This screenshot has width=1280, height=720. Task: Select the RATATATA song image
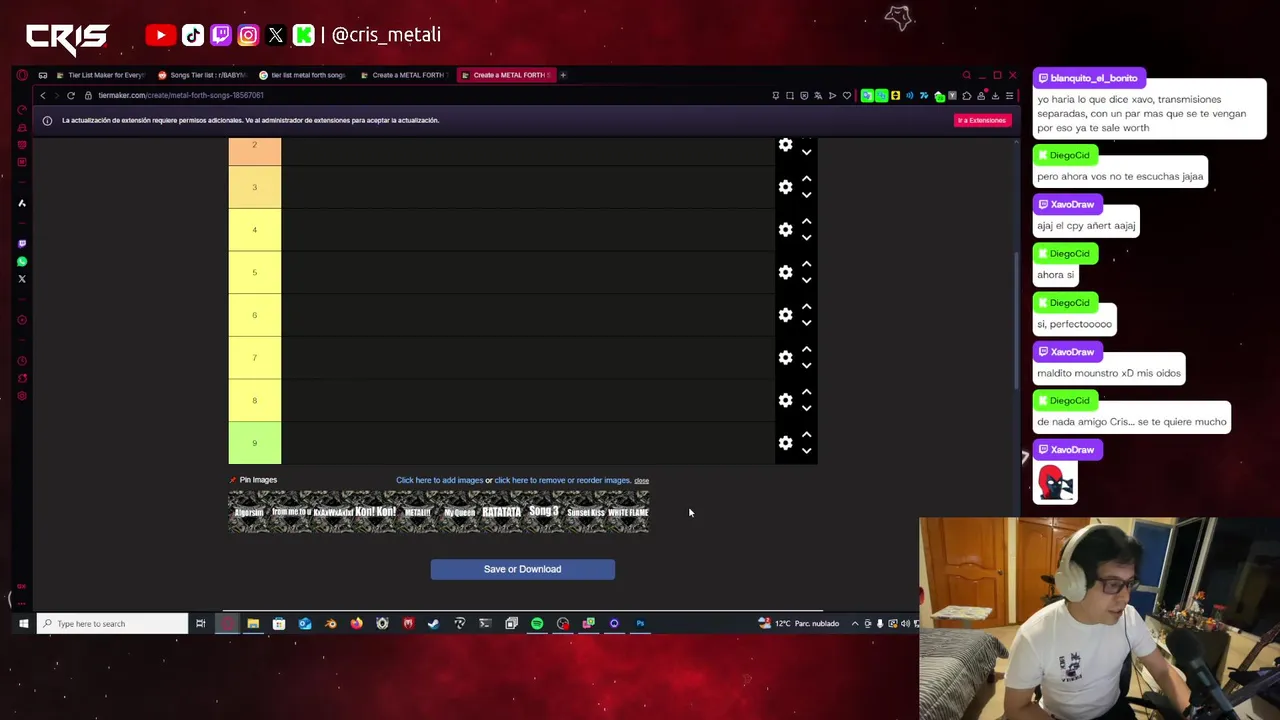pyautogui.click(x=501, y=512)
